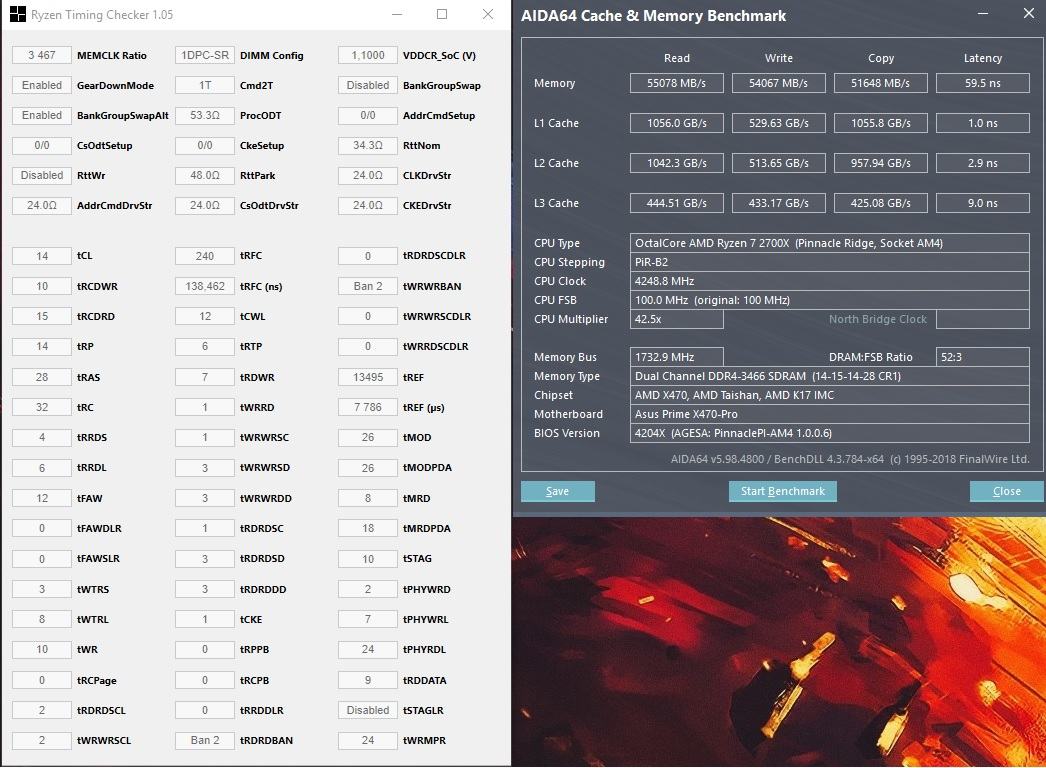Click the BIOS Version 4204X field
The height and width of the screenshot is (768, 1046).
[829, 434]
